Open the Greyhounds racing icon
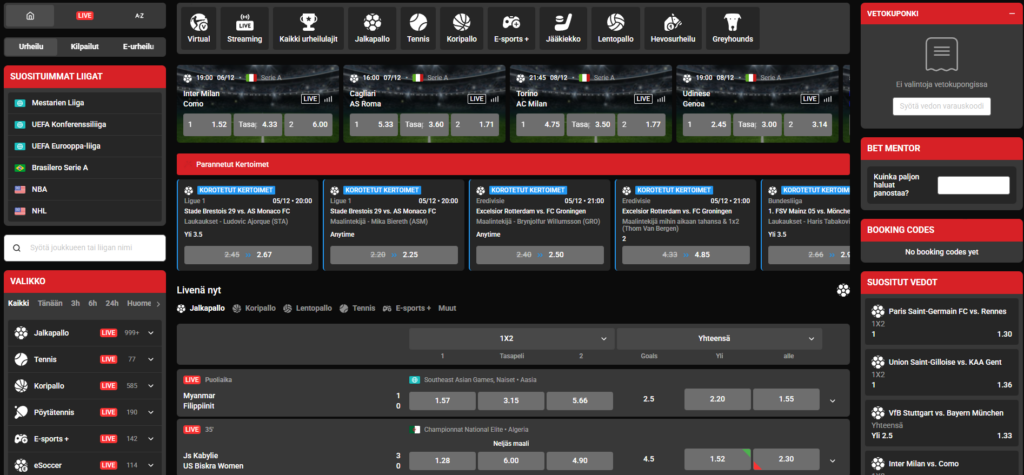1024x475 pixels. coord(733,28)
